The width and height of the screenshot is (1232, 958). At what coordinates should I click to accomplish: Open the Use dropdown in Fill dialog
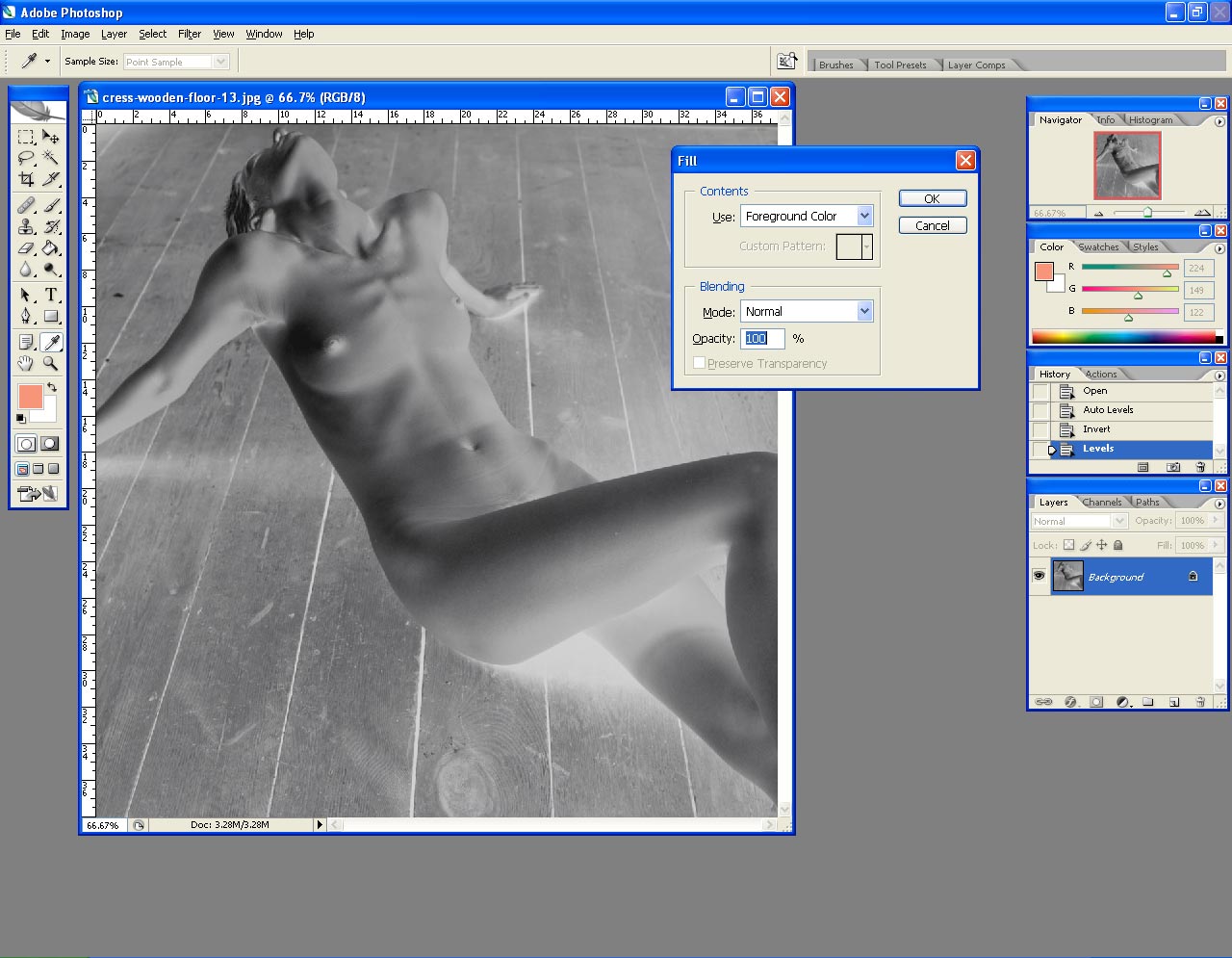[x=864, y=217]
